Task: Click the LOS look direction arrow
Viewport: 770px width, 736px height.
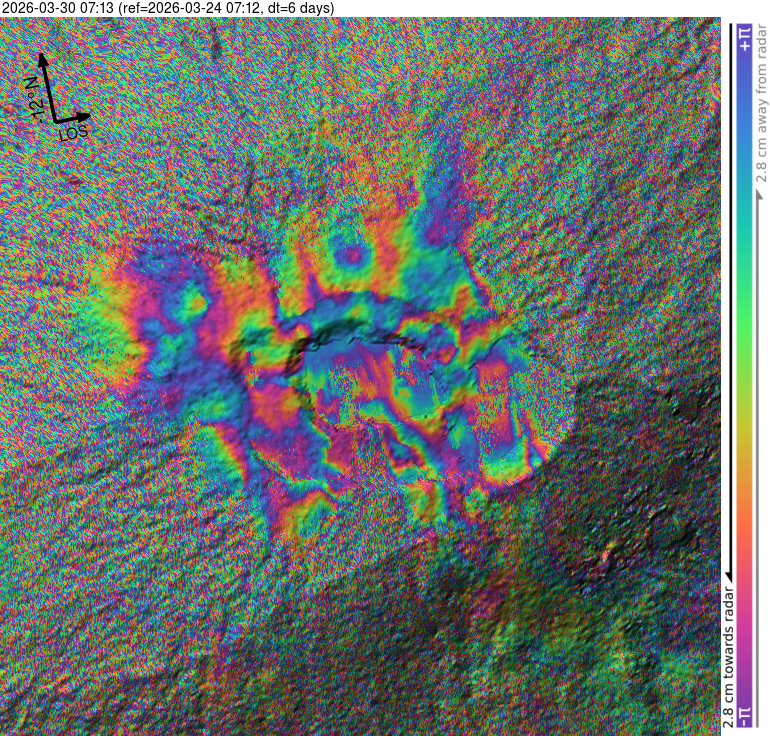Action: [x=72, y=119]
